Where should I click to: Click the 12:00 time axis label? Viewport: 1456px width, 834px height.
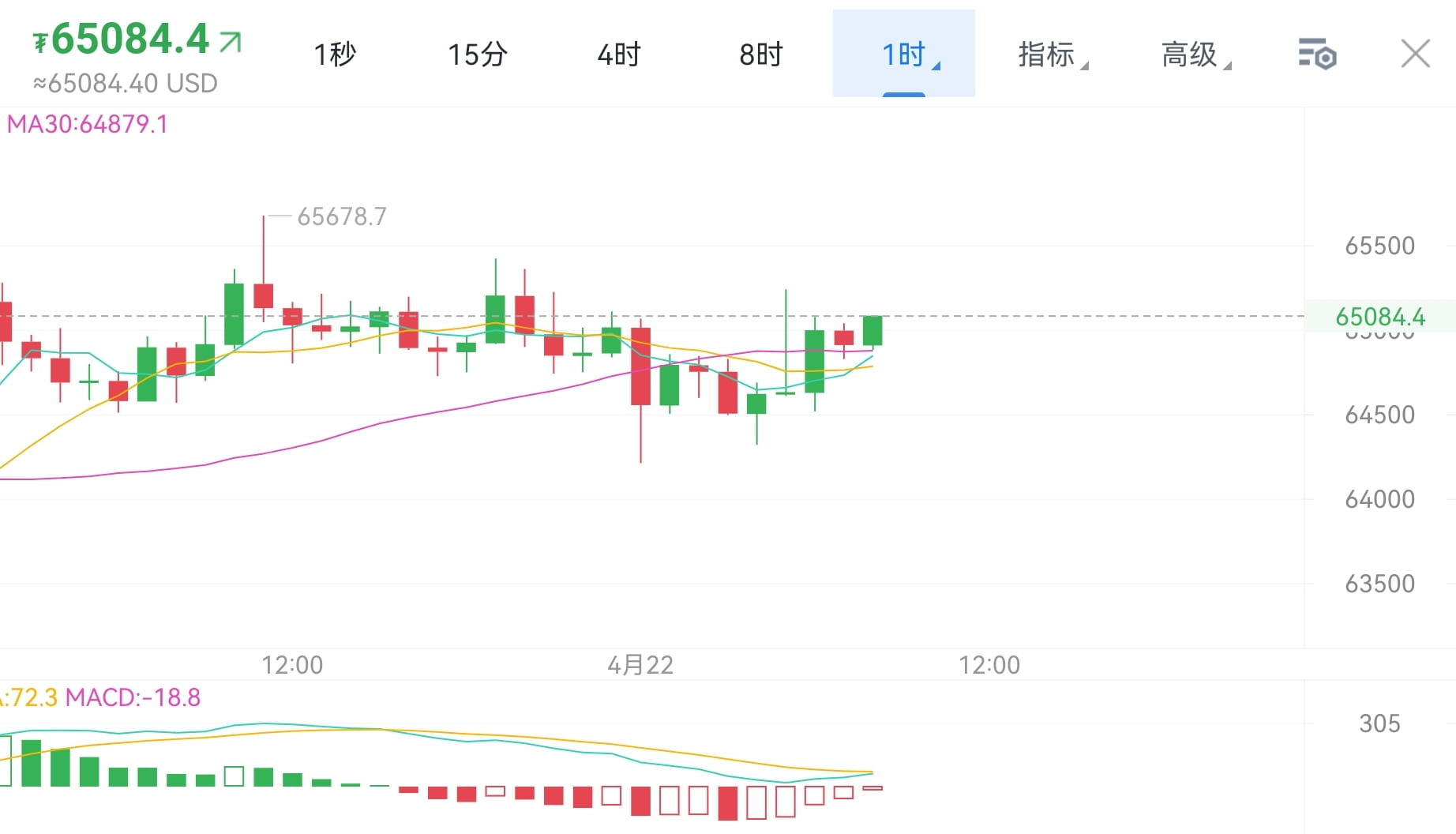coord(292,665)
